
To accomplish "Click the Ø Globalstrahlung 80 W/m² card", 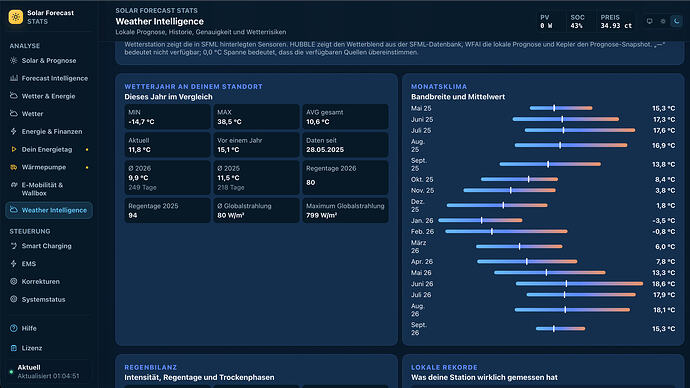I will coord(256,210).
